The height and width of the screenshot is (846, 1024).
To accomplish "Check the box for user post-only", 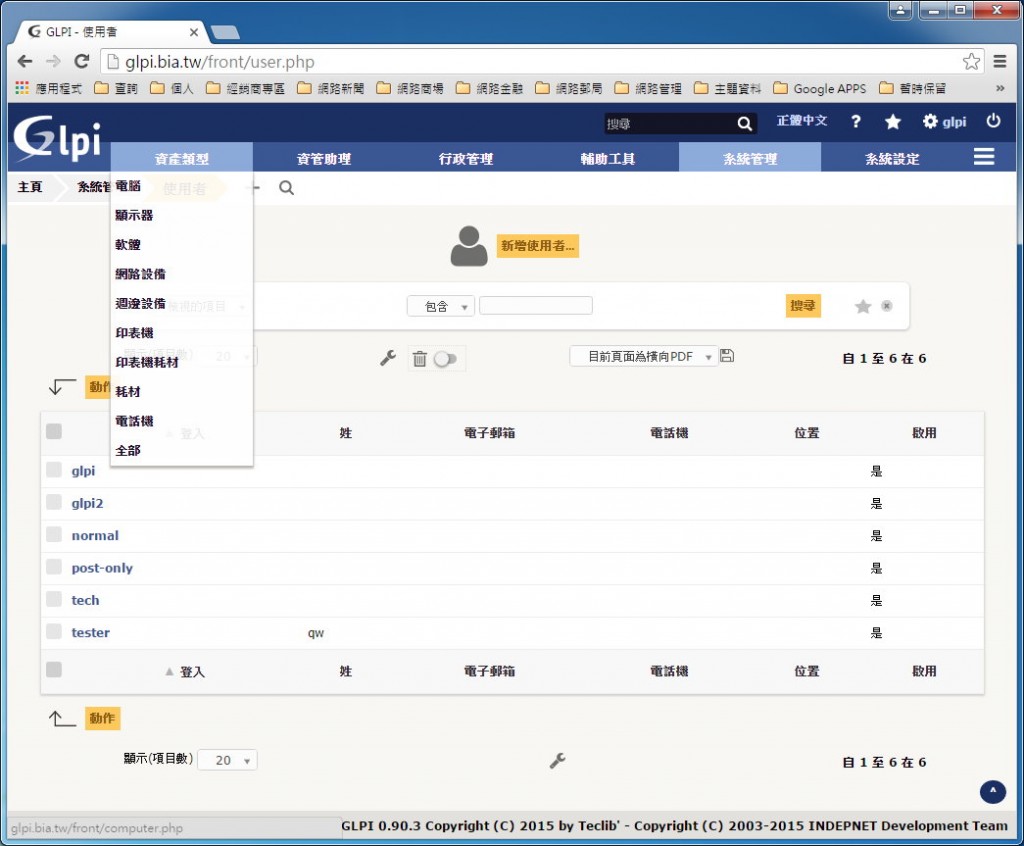I will [x=54, y=566].
